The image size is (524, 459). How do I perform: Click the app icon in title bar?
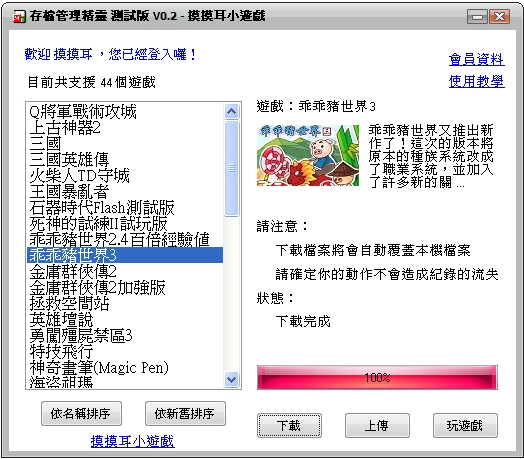19,16
